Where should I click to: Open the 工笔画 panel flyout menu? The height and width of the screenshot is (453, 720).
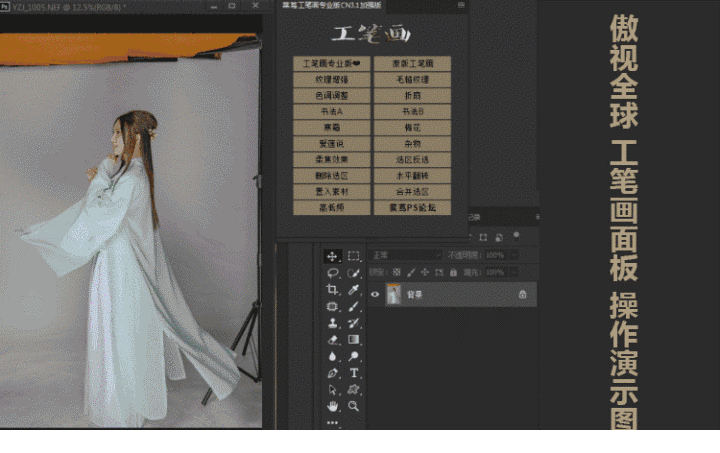pyautogui.click(x=461, y=5)
